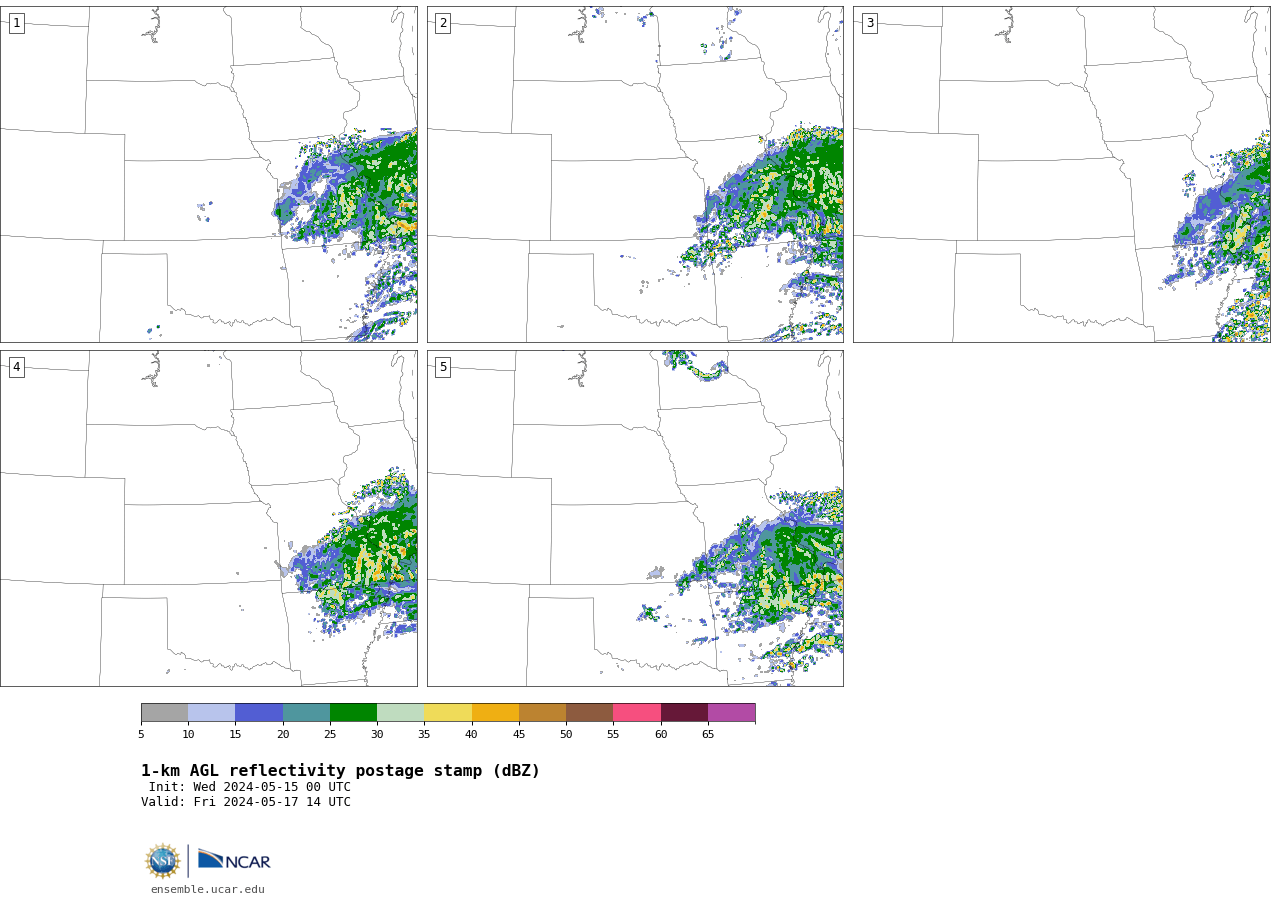The width and height of the screenshot is (1280, 901).
Task: Click the maroon 60-65 dBZ swatch
Action: pyautogui.click(x=684, y=712)
